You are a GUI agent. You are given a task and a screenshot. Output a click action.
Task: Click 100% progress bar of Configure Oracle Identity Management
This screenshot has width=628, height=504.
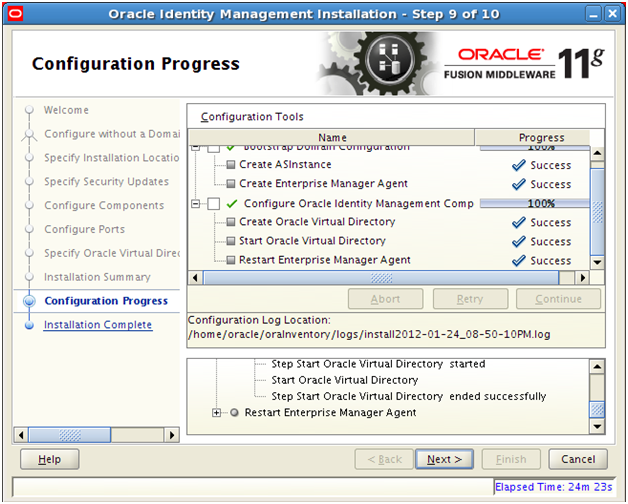point(535,204)
